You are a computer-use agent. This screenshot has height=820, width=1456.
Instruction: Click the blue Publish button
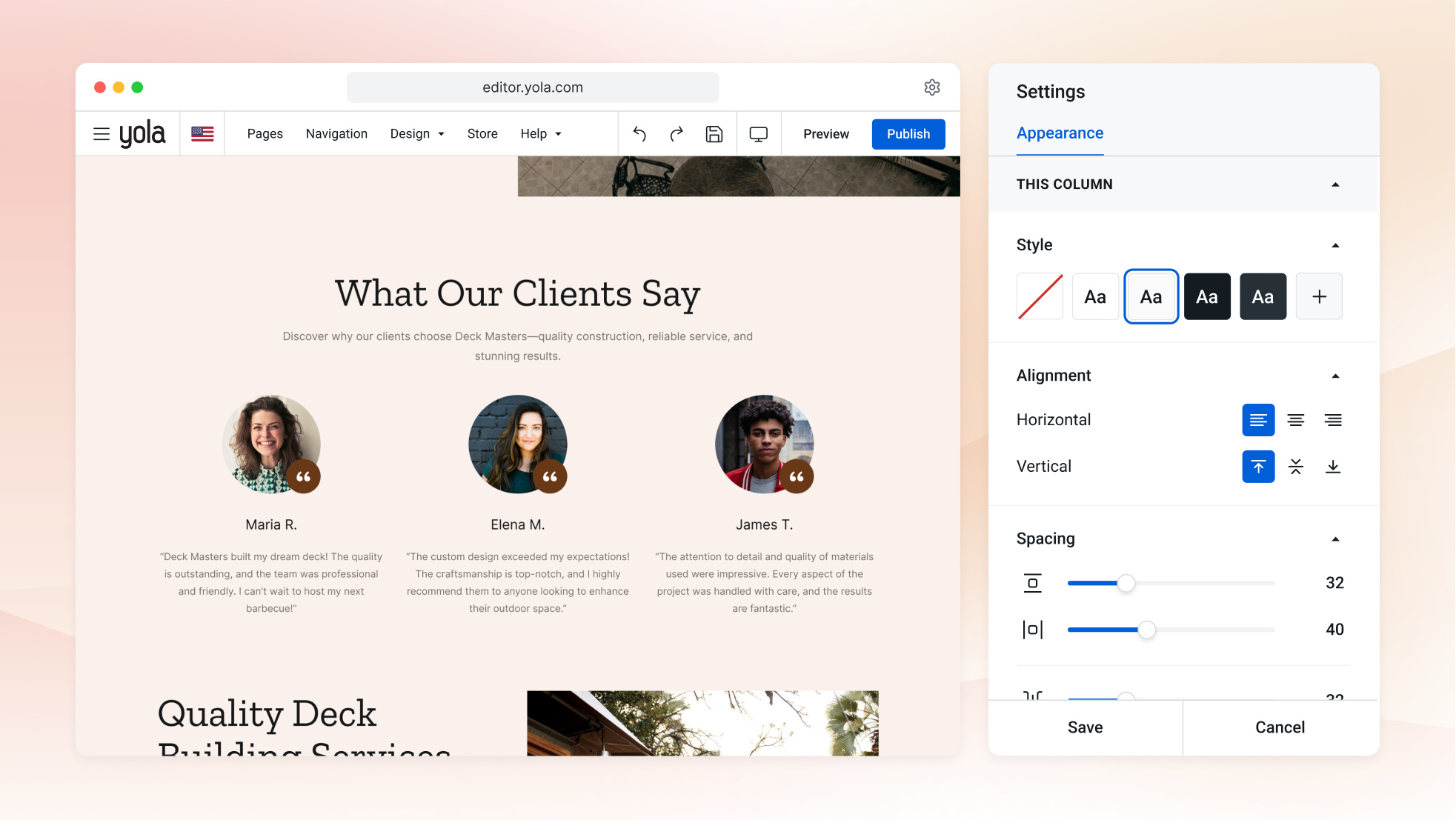point(908,134)
